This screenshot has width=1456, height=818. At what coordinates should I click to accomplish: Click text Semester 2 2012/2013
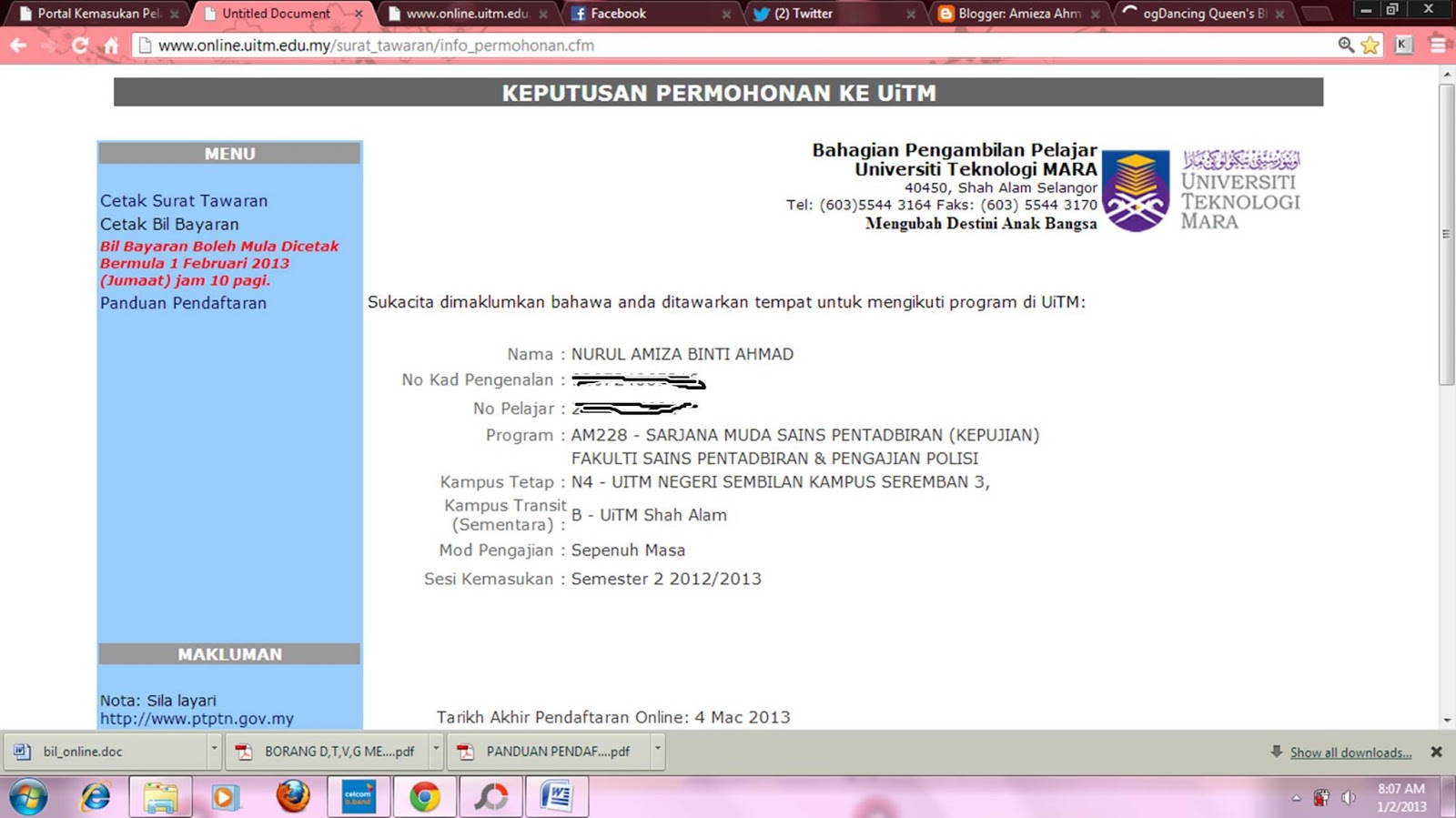point(666,579)
